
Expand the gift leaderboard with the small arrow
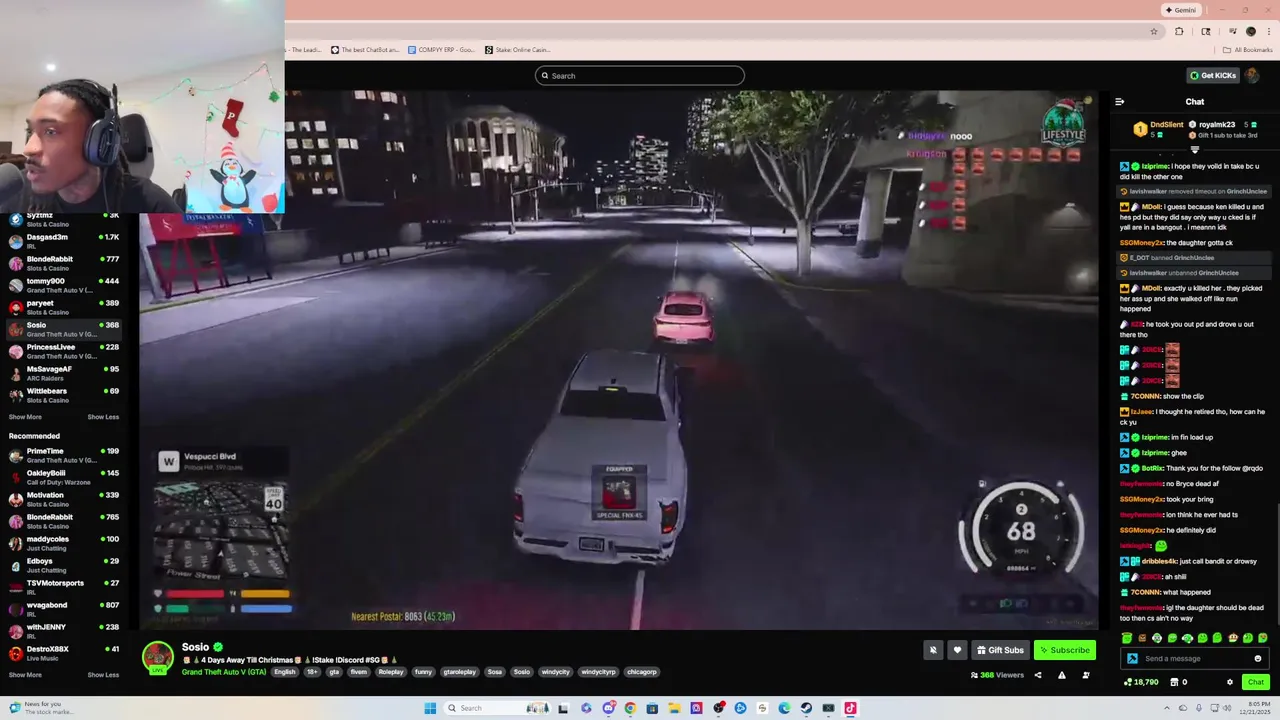1194,150
